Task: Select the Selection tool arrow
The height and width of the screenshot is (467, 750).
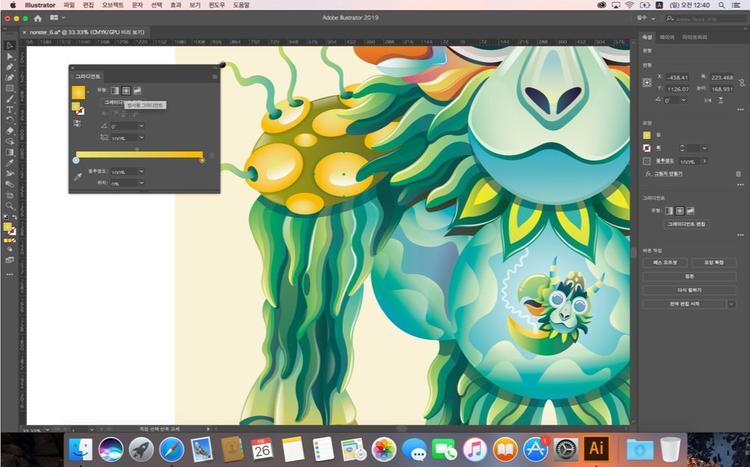Action: (10, 45)
